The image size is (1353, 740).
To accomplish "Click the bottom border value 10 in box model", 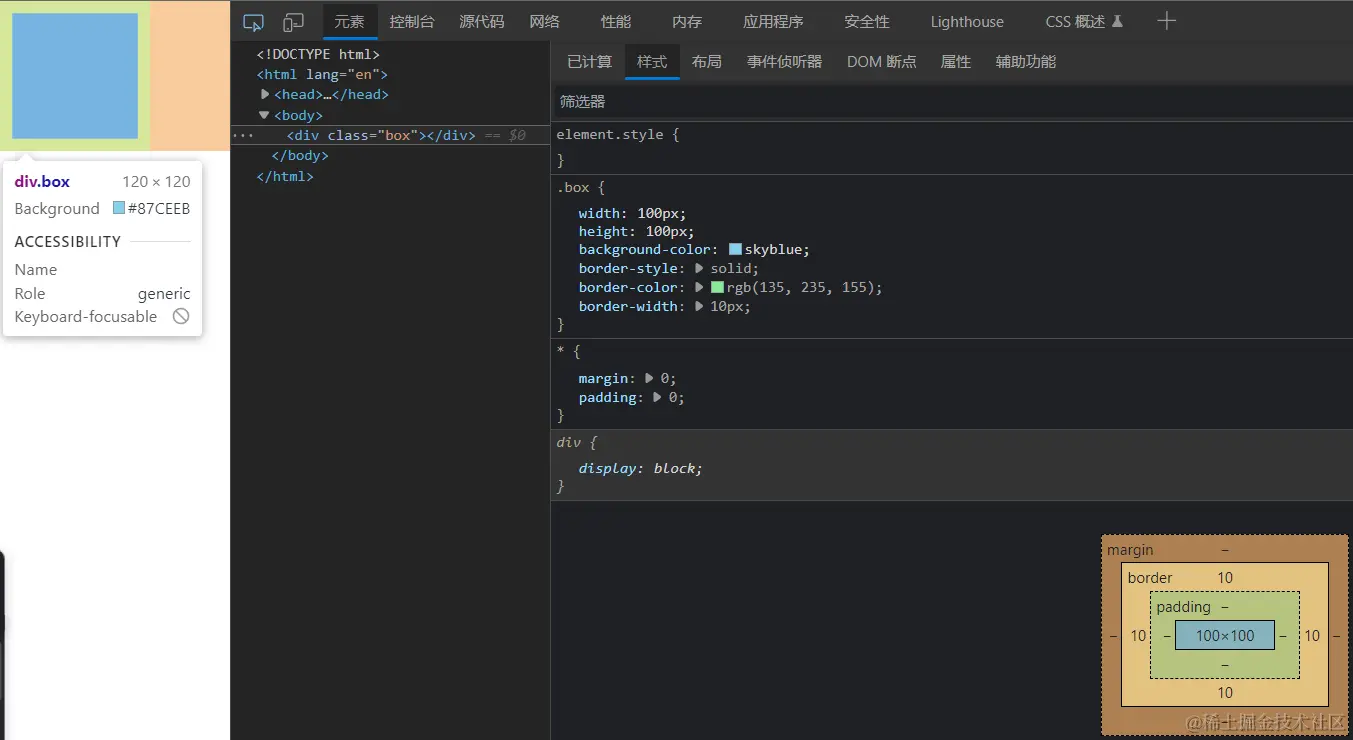I will 1225,692.
